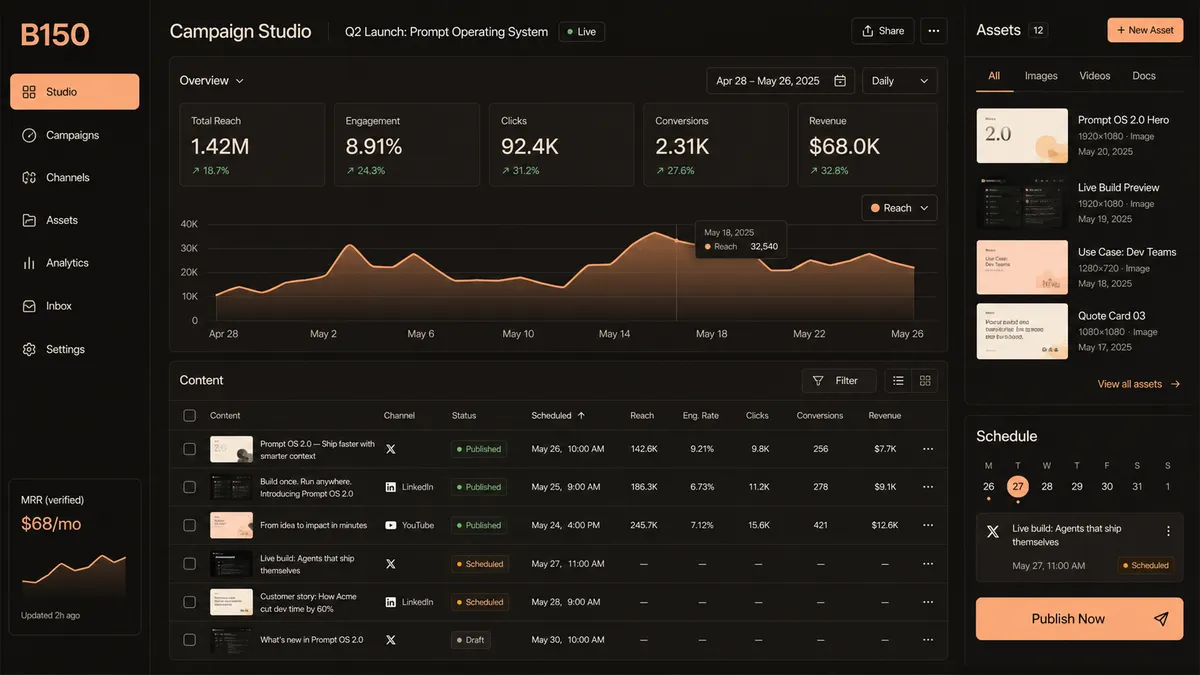This screenshot has width=1200, height=675.
Task: Open Settings gear icon in sidebar
Action: click(x=29, y=349)
